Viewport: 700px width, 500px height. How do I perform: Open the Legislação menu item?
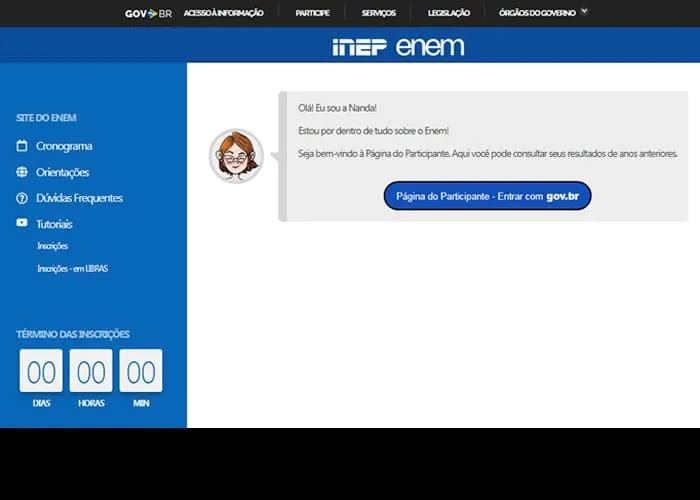tap(449, 13)
